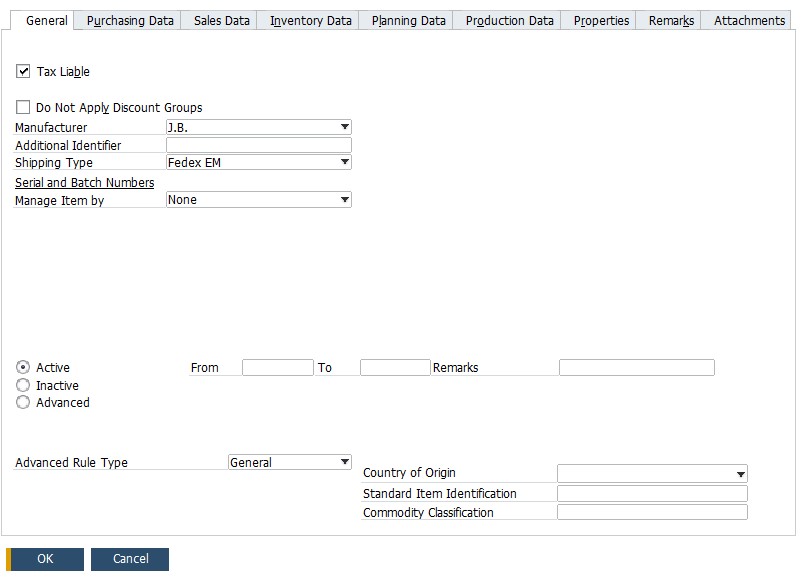Image resolution: width=803 pixels, height=580 pixels.
Task: Expand the Country of Origin selector
Action: point(741,472)
